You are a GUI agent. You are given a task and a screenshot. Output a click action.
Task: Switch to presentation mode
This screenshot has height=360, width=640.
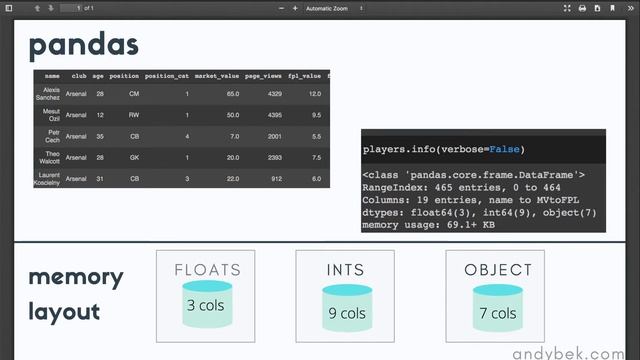point(567,8)
